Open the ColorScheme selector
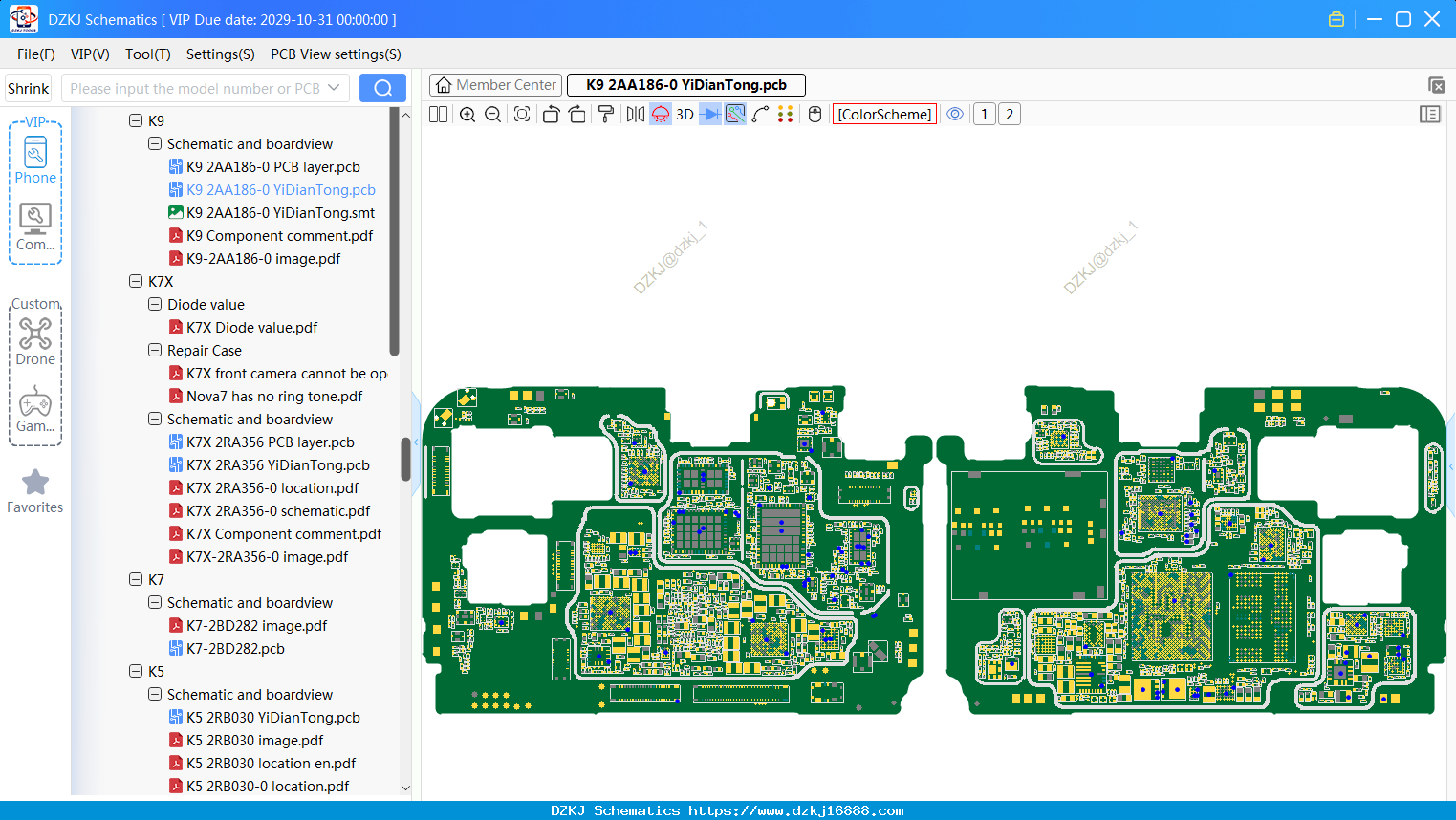This screenshot has height=820, width=1456. pyautogui.click(x=884, y=115)
